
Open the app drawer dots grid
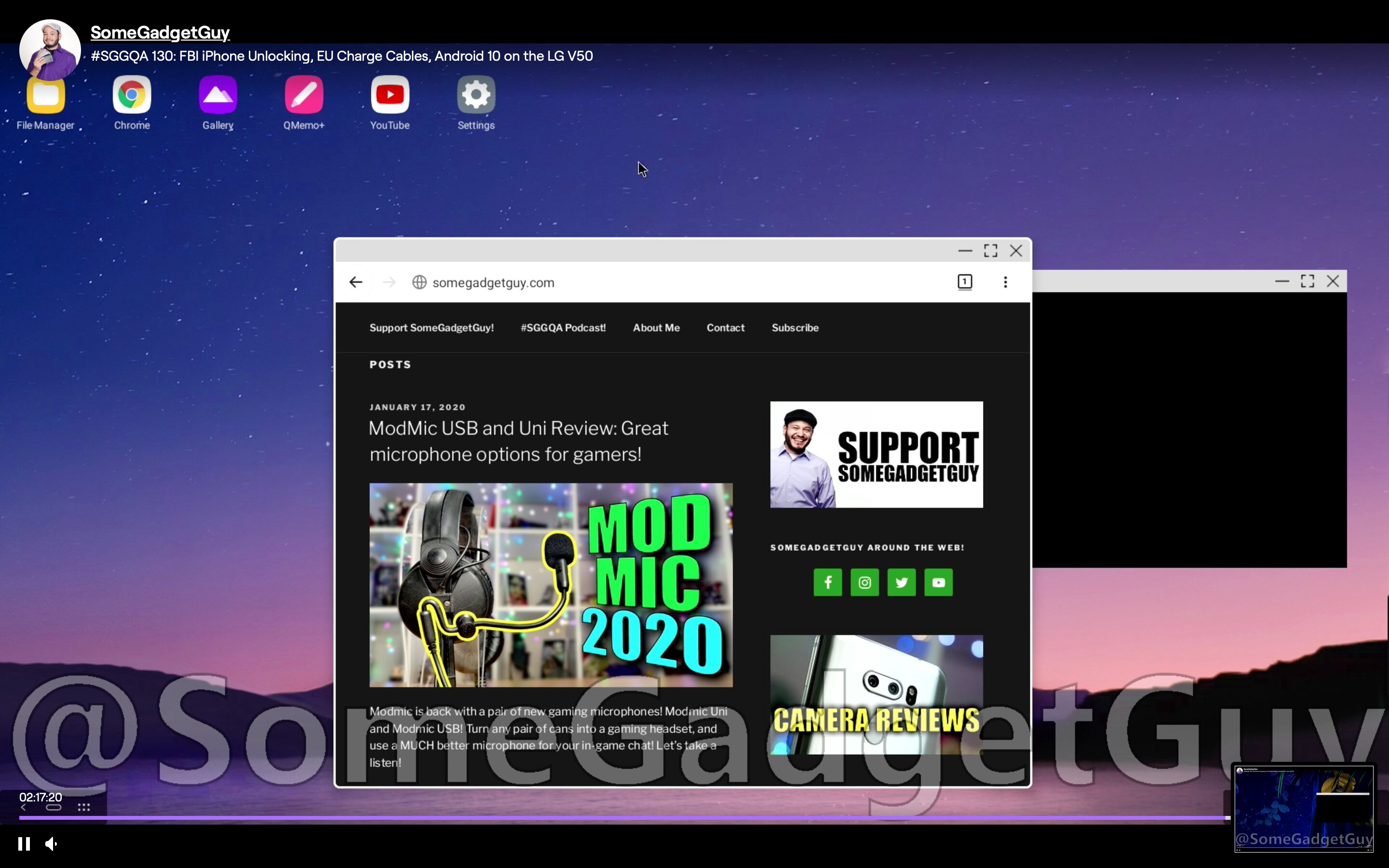(x=84, y=807)
